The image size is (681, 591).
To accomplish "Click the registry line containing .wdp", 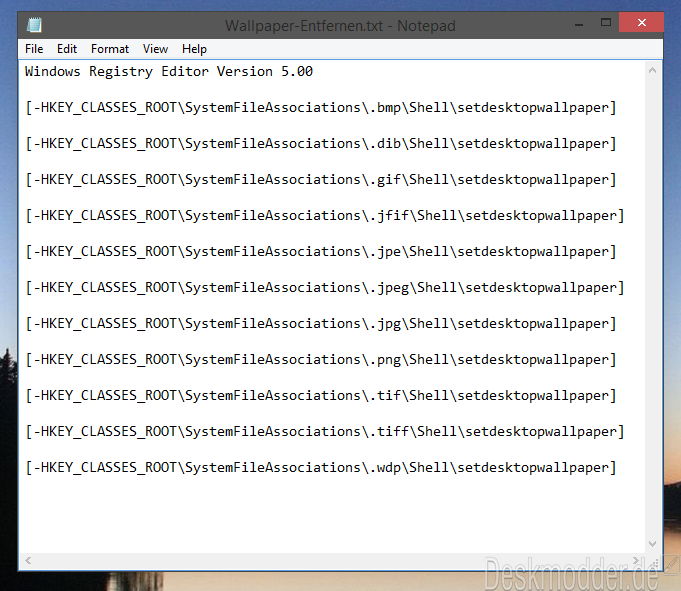I will coord(321,468).
